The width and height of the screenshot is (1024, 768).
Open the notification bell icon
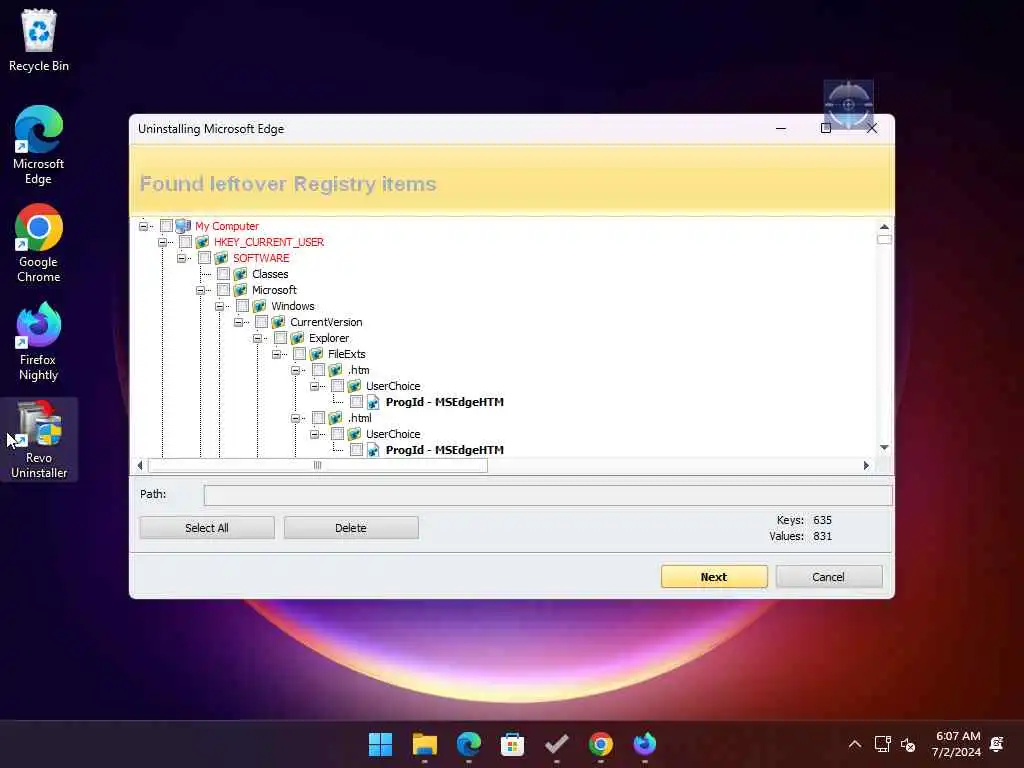coord(997,744)
